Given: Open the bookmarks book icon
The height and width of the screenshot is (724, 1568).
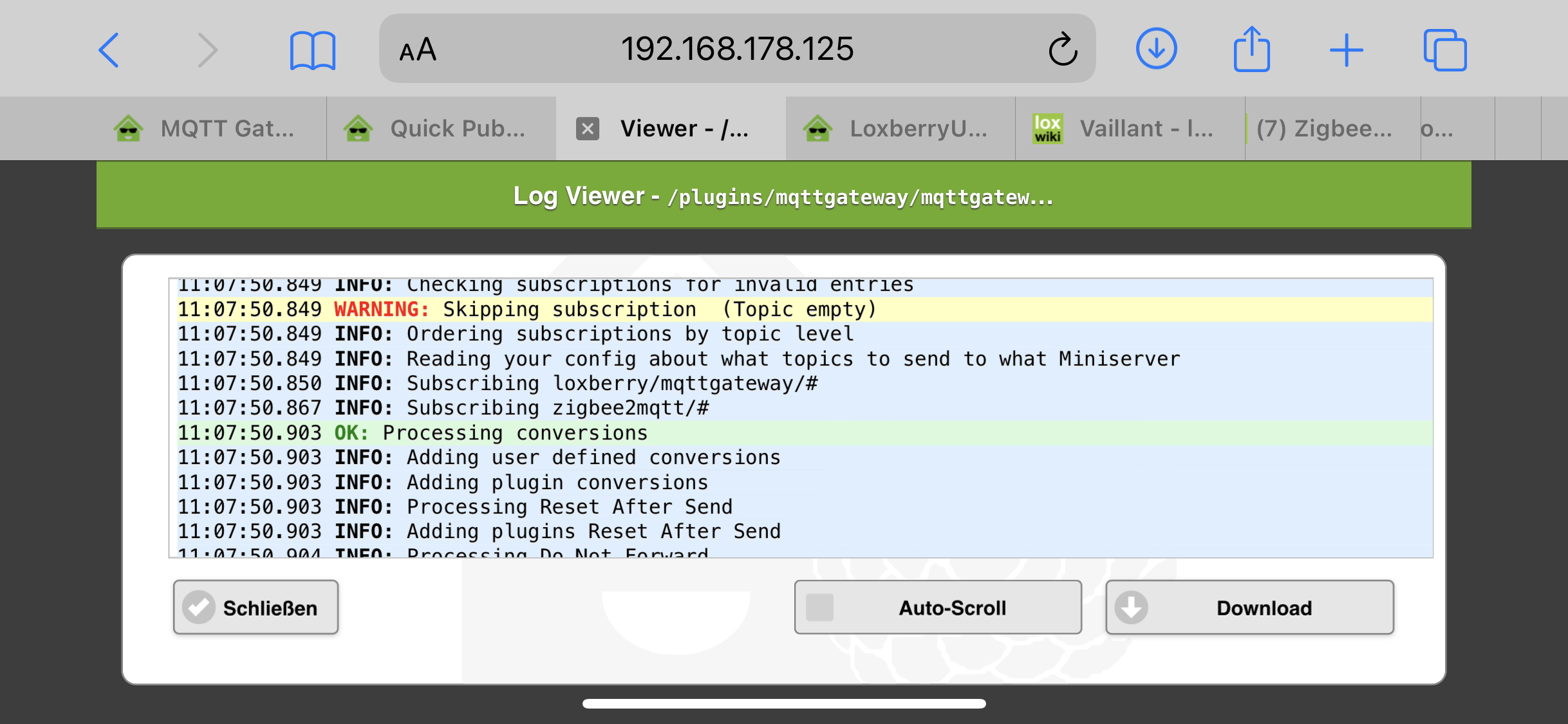Looking at the screenshot, I should point(312,50).
